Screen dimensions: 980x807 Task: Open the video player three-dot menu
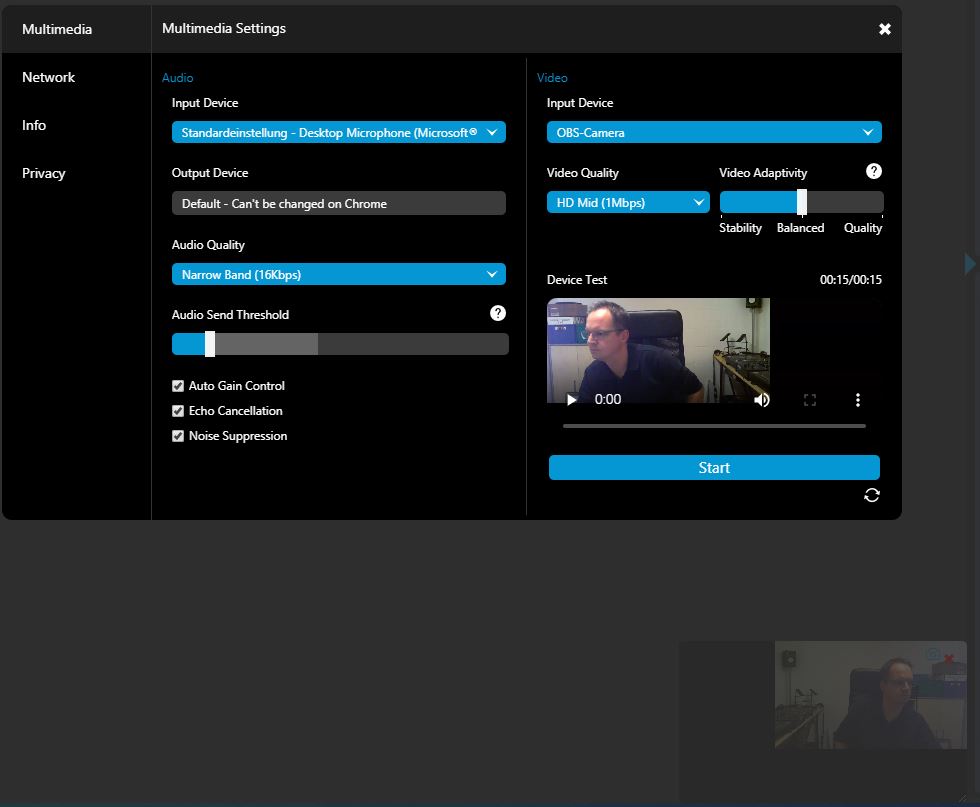tap(858, 400)
